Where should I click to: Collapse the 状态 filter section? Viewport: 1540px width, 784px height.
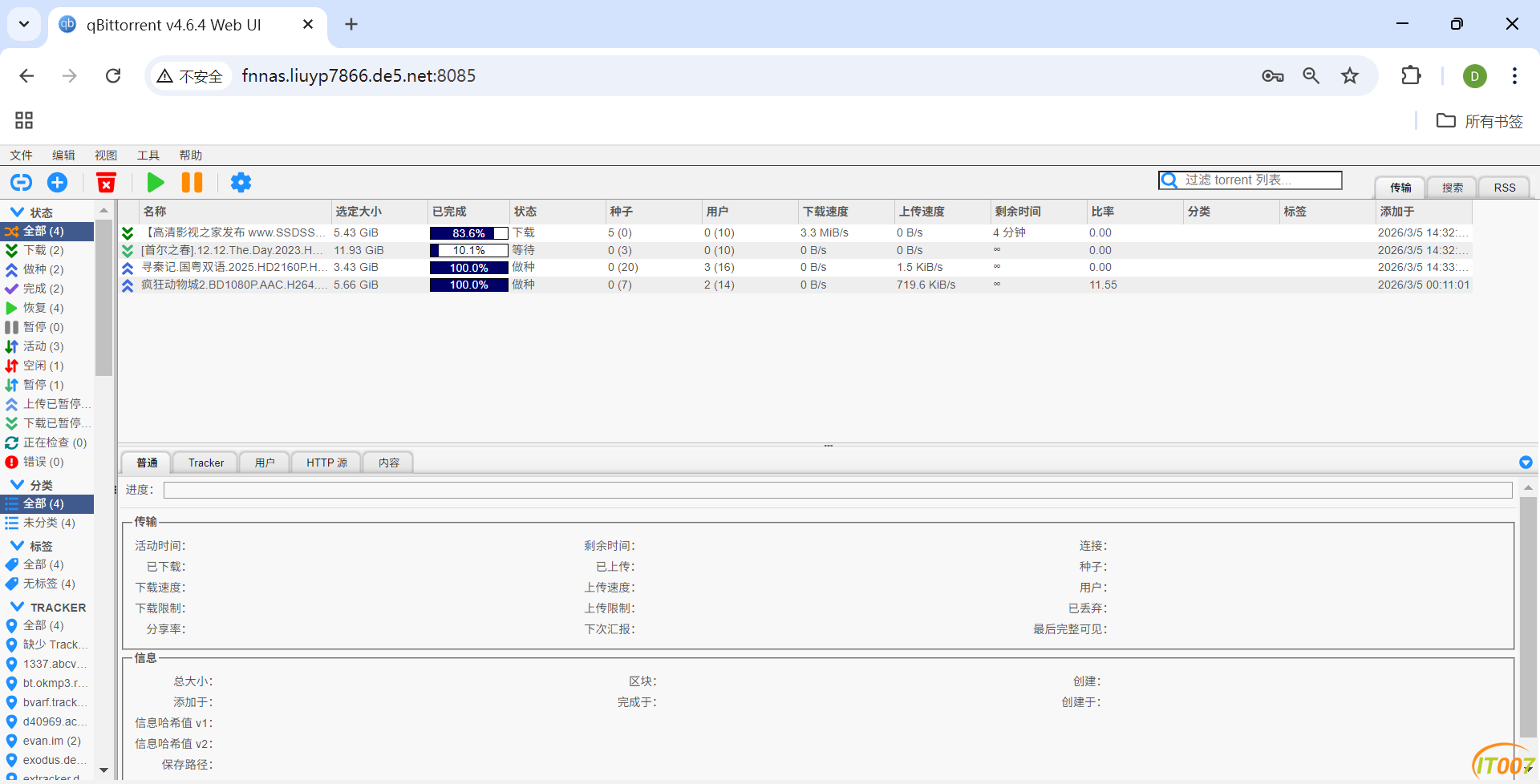pyautogui.click(x=17, y=212)
